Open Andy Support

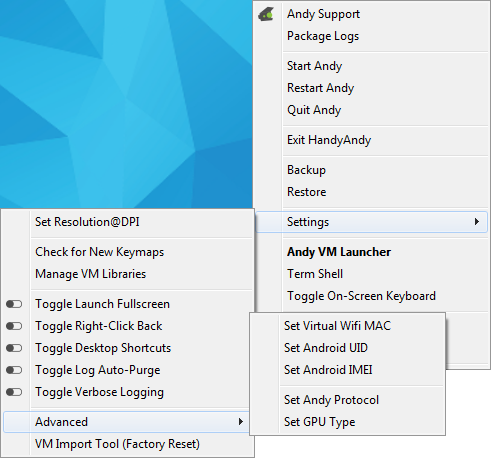point(323,14)
